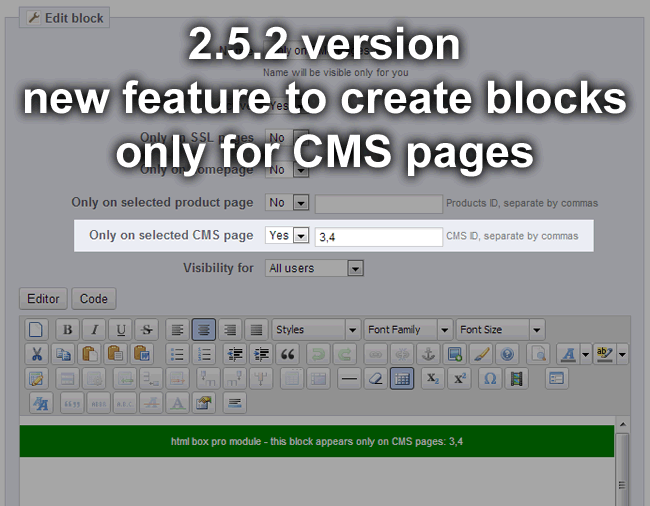The height and width of the screenshot is (506, 650).
Task: Click the Outdent icon
Action: [235, 354]
